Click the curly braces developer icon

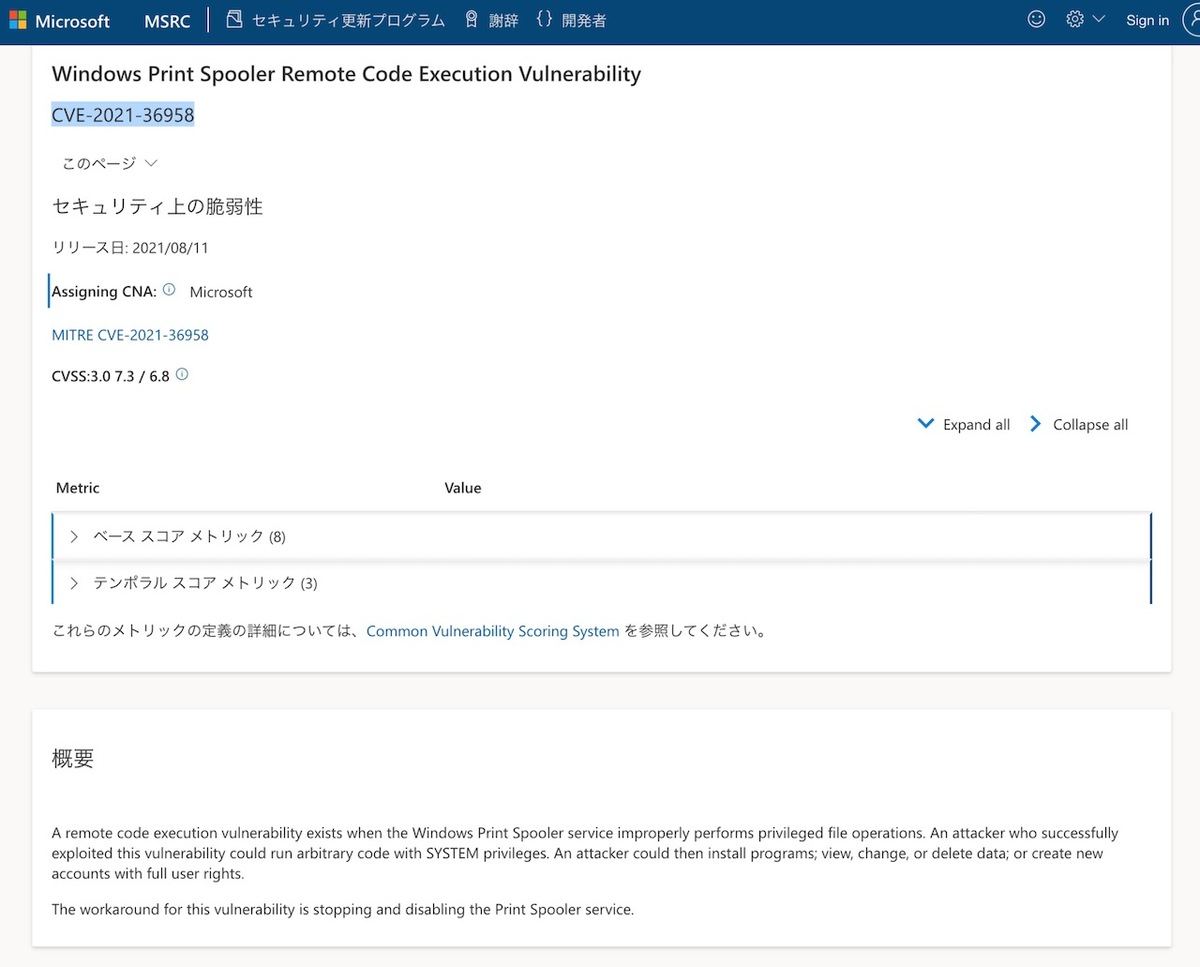(x=544, y=19)
